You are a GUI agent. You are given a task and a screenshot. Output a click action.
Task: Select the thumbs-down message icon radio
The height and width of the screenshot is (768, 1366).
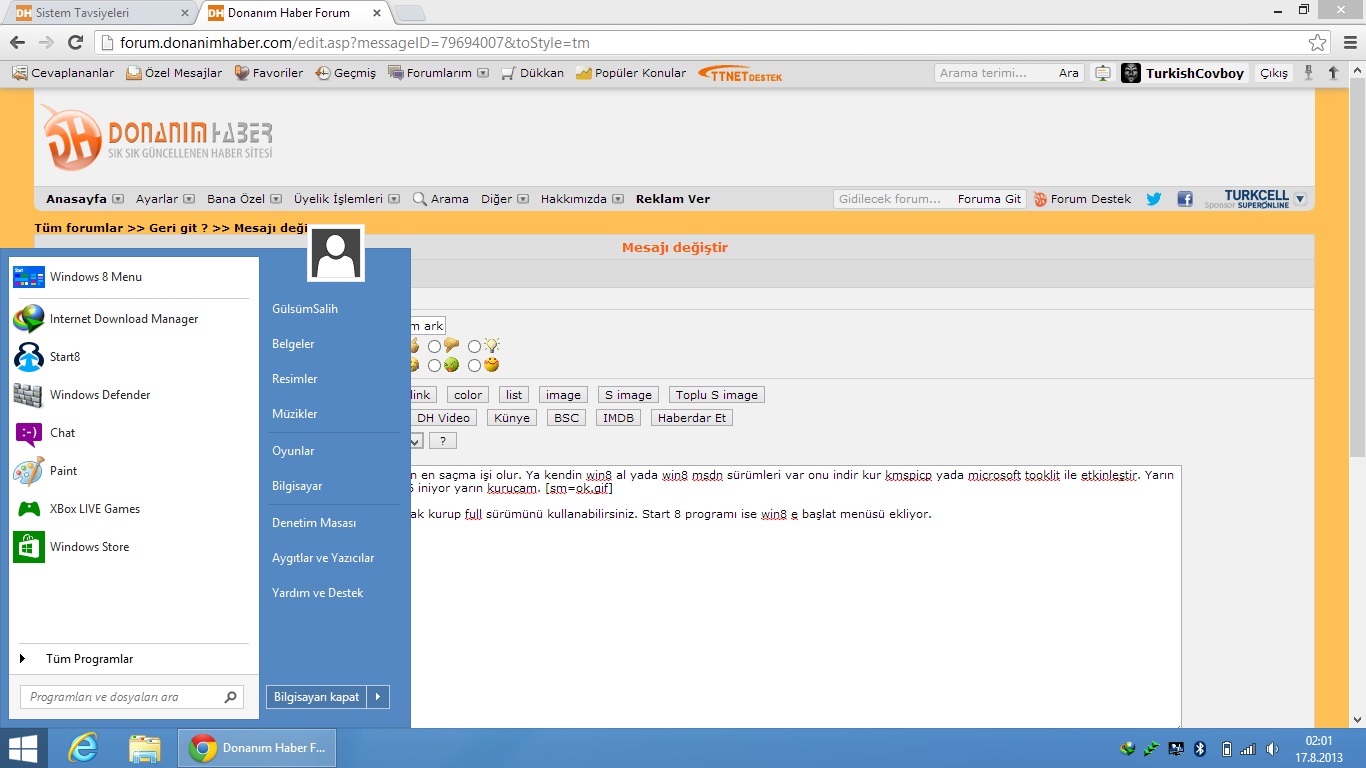[434, 347]
